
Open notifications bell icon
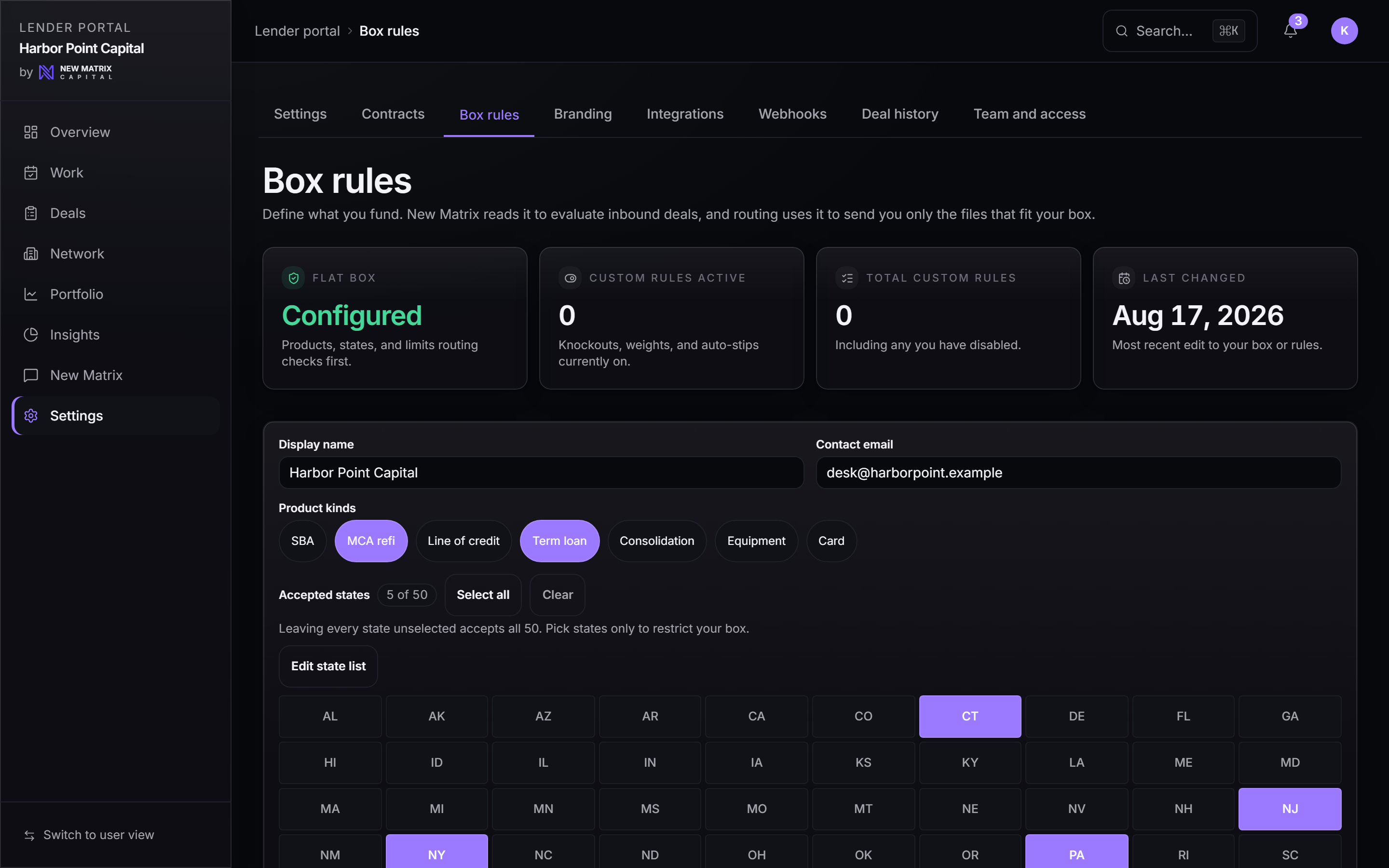point(1290,31)
